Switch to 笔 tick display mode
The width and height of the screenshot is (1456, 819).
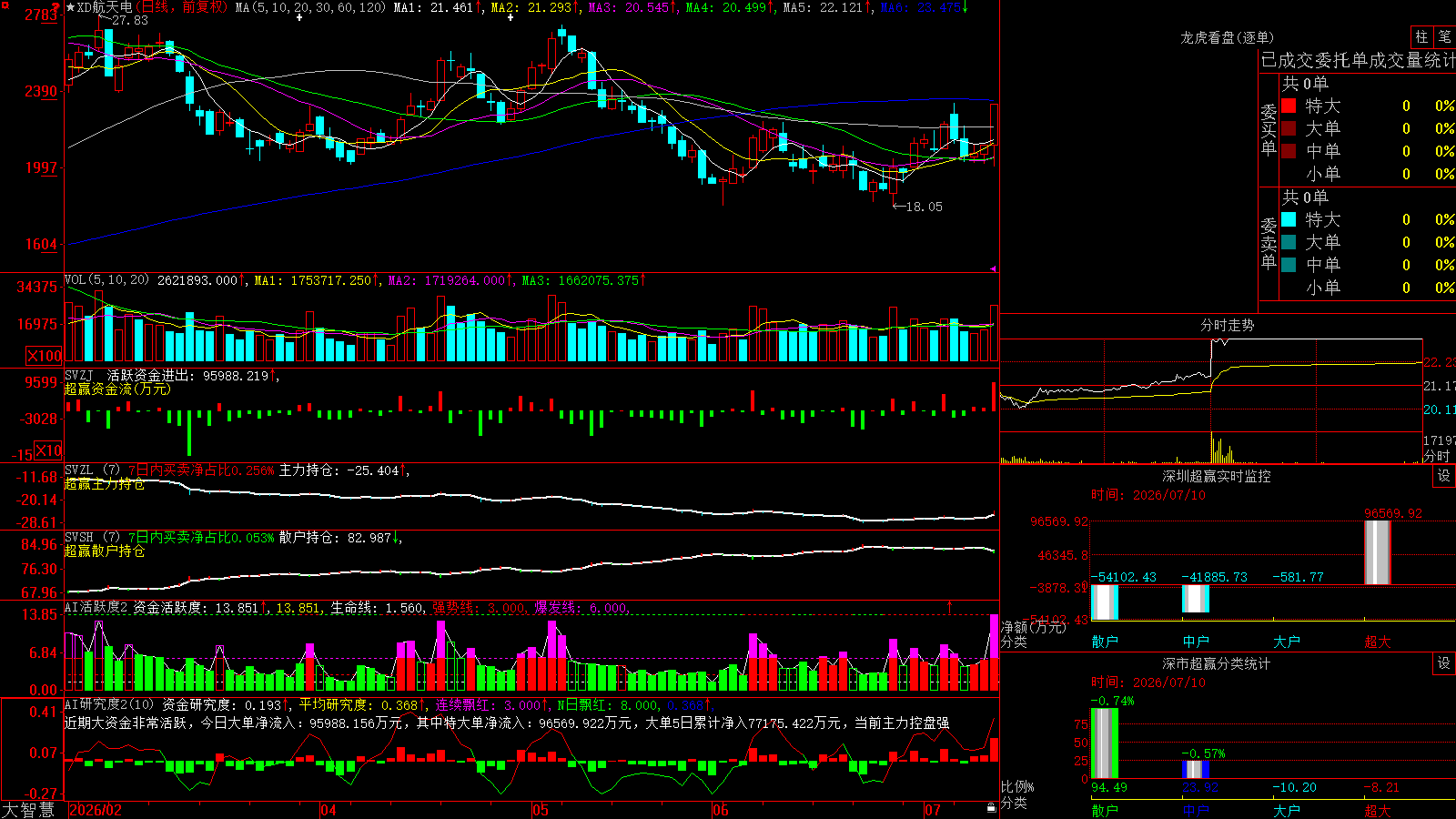tap(1444, 36)
